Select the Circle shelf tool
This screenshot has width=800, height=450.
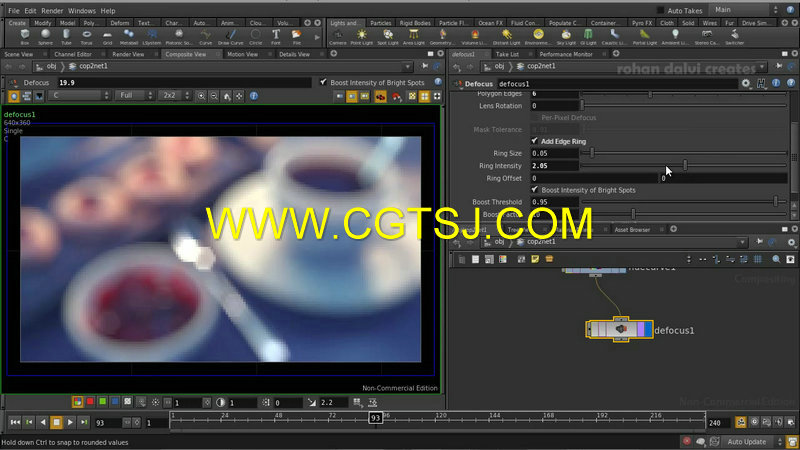255,37
